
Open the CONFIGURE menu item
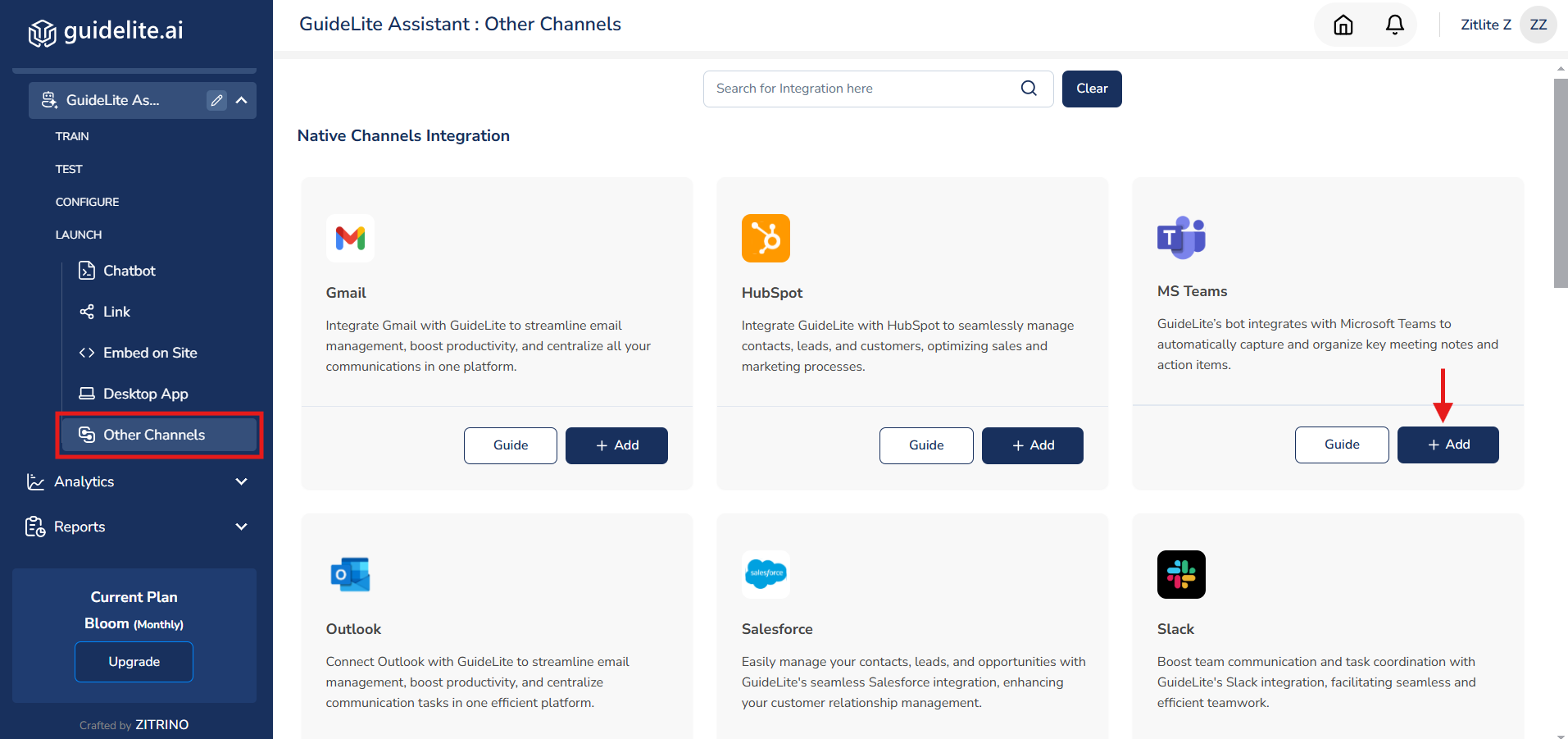pos(87,202)
